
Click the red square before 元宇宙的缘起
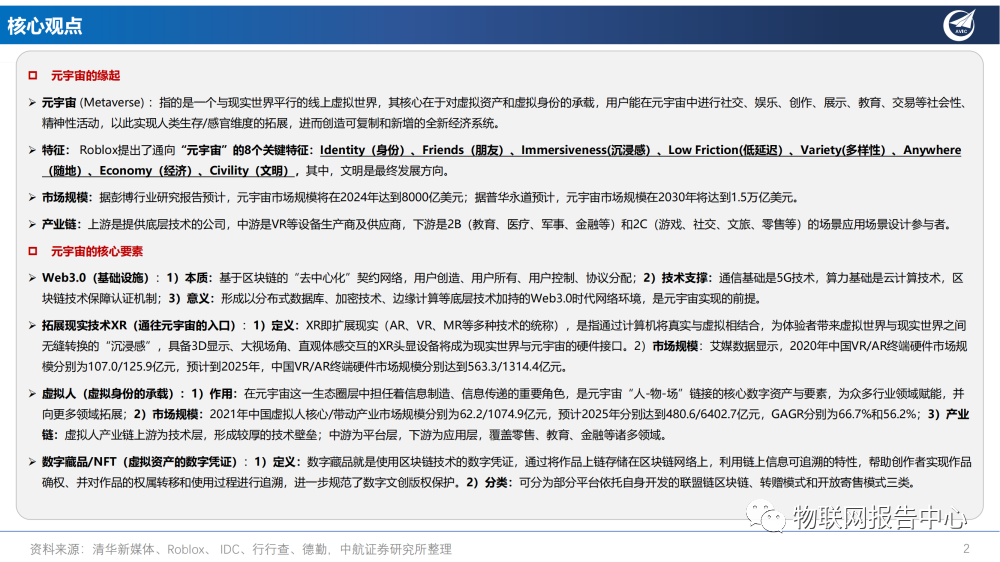click(x=33, y=75)
